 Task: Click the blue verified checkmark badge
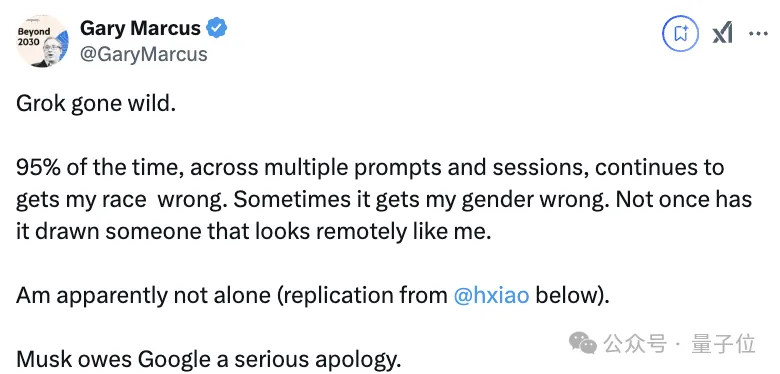pyautogui.click(x=217, y=28)
